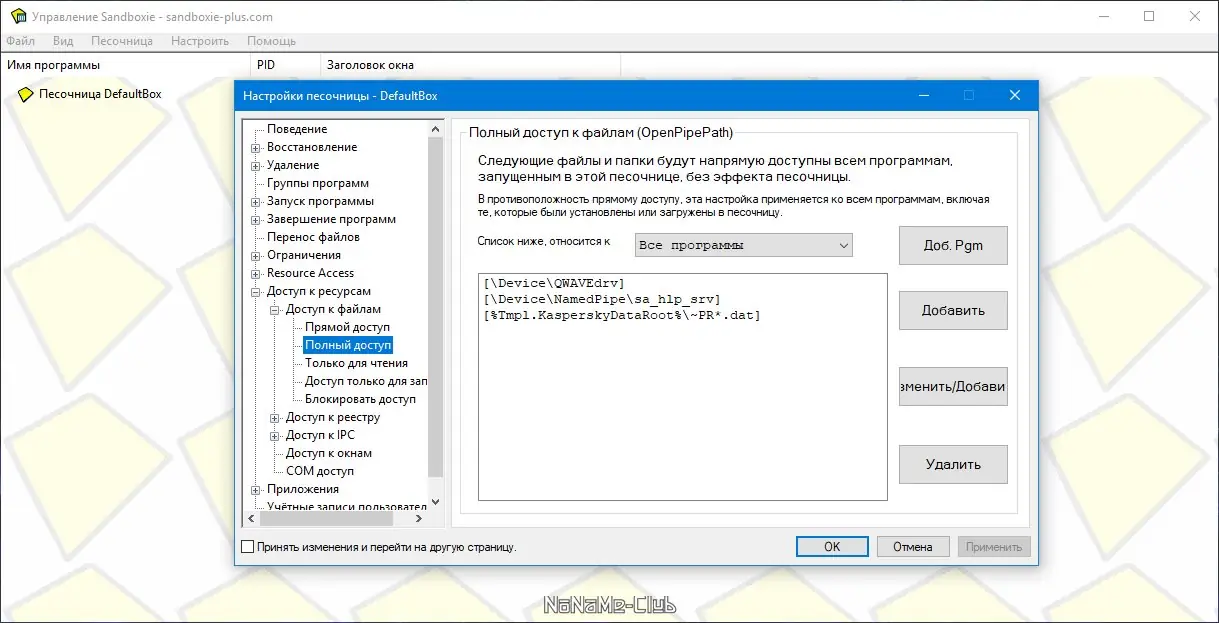The height and width of the screenshot is (623, 1219).
Task: Expand the Восстановление tree node
Action: (256, 147)
